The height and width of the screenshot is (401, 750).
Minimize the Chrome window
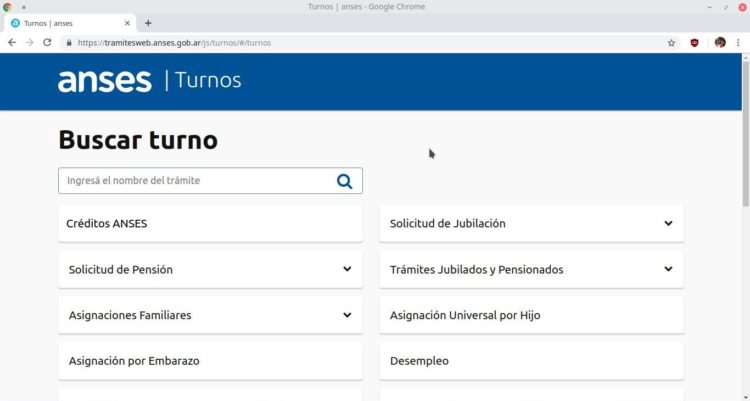coord(709,7)
